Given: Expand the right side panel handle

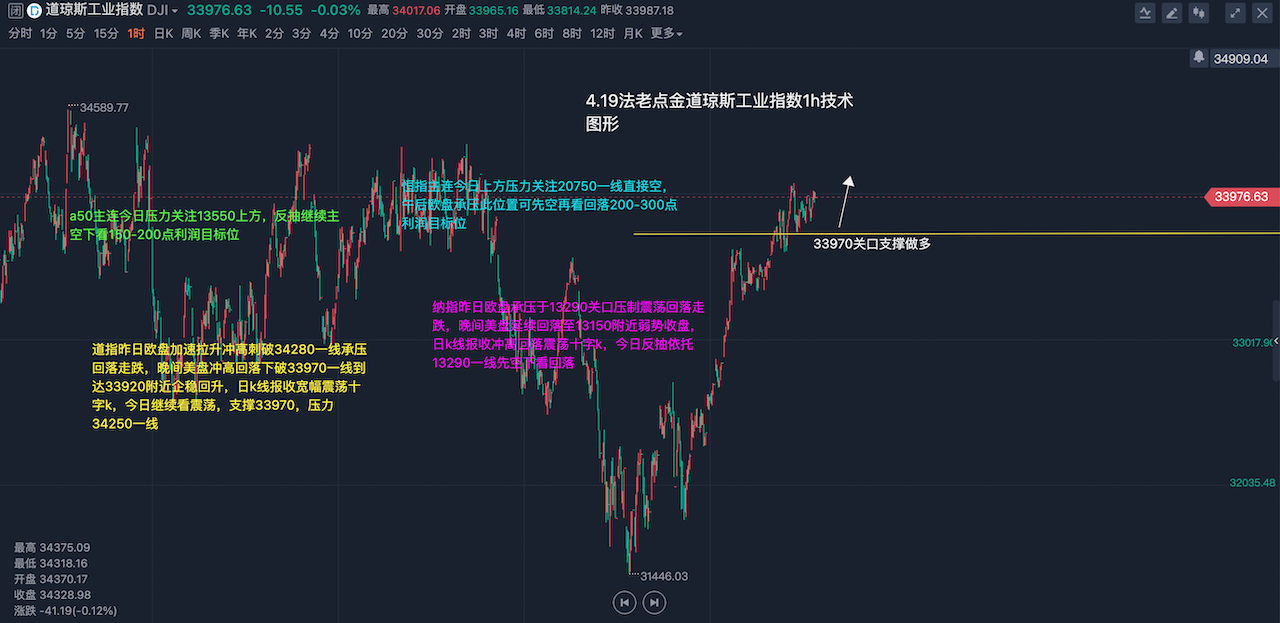Looking at the screenshot, I should click(x=1275, y=341).
